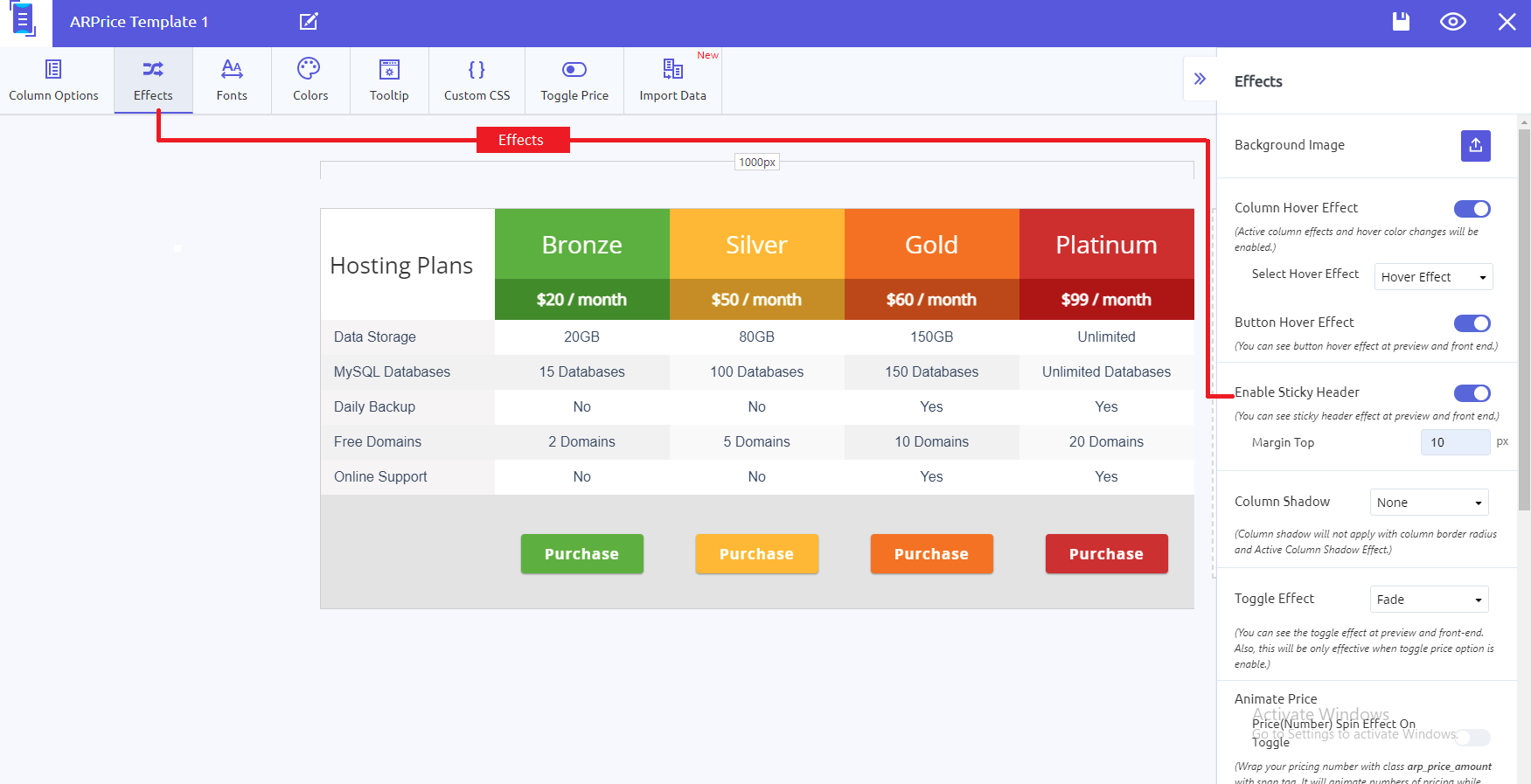Click the Effects panel scrollbar
The image size is (1531, 784).
pyautogui.click(x=1524, y=320)
